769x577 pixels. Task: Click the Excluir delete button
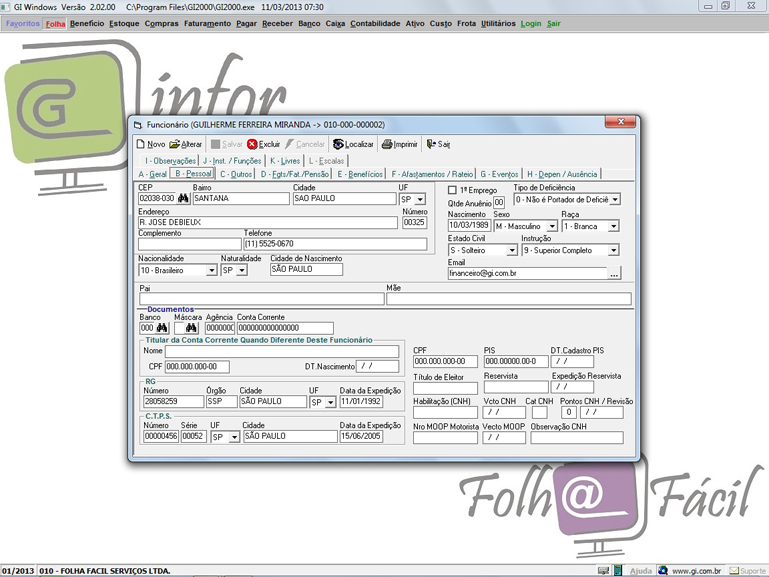263,144
